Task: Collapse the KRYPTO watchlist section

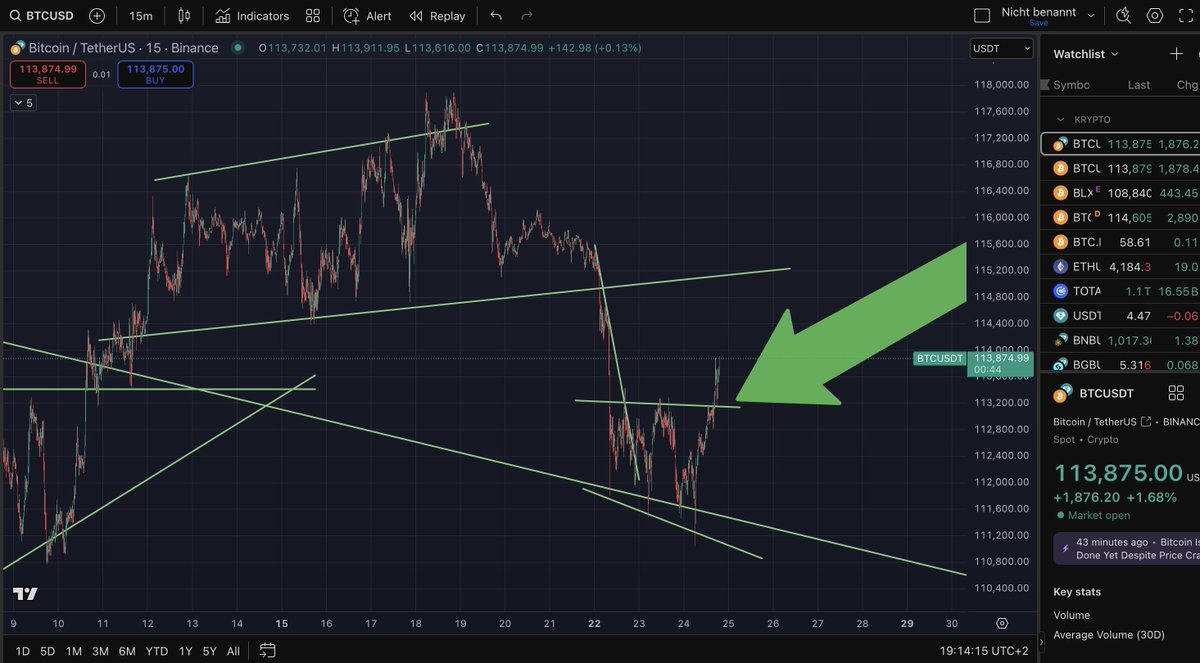Action: [1061, 119]
